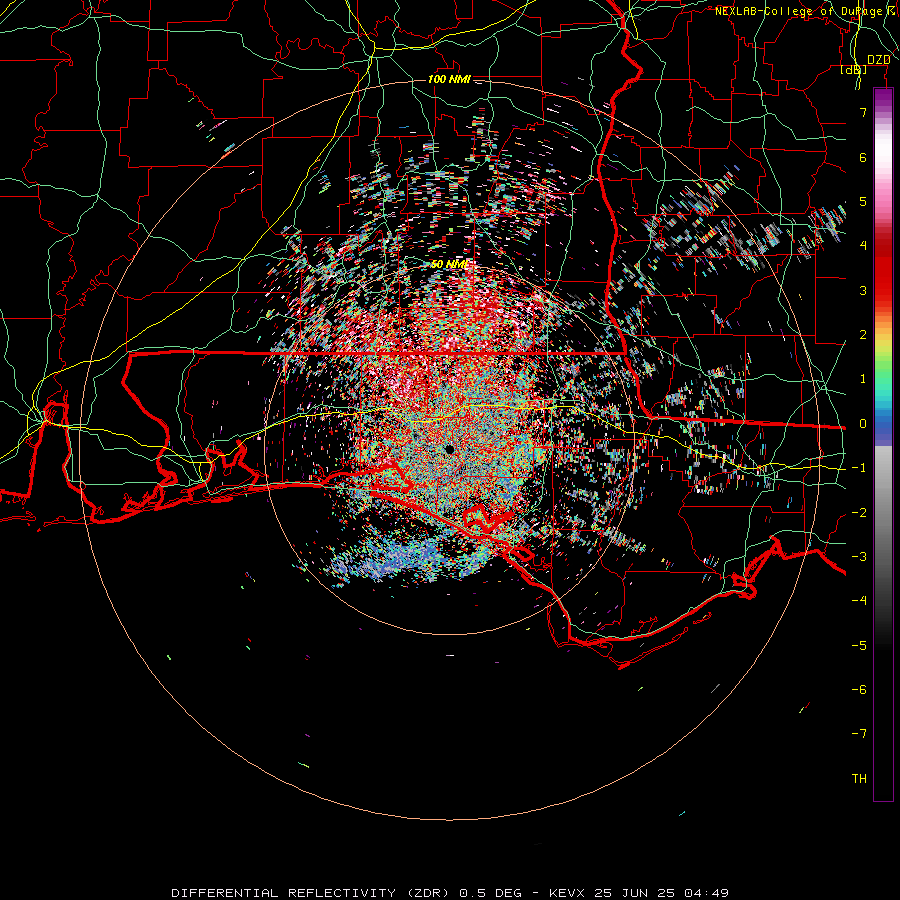Click the 5 value on the scale
The image size is (900, 900).
pyautogui.click(x=863, y=201)
